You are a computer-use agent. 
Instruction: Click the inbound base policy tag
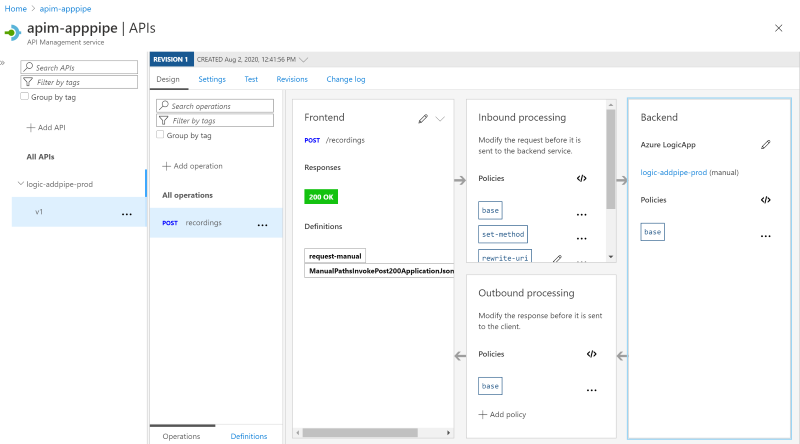pyautogui.click(x=490, y=210)
